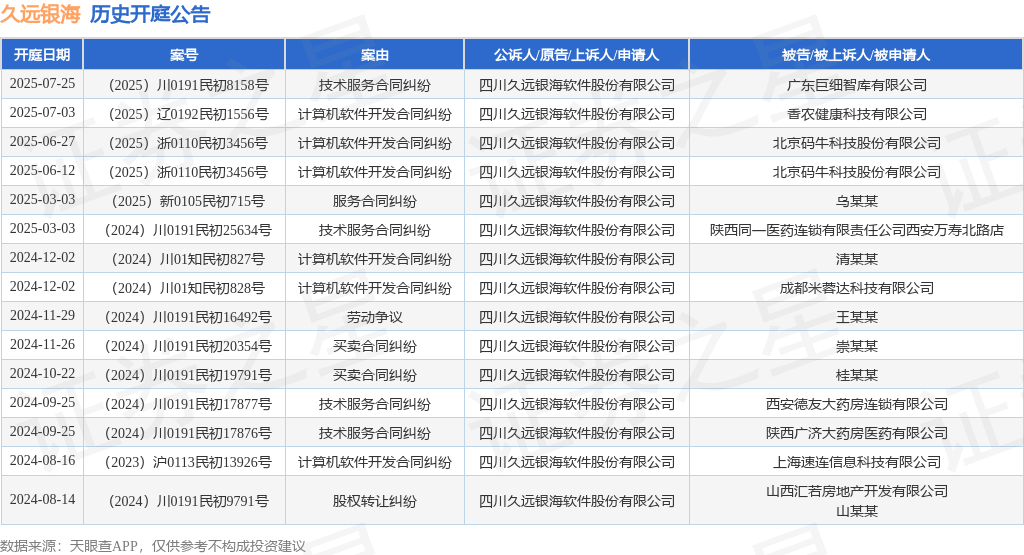Click date cell 2024-08-14
1024x555 pixels.
coord(42,499)
